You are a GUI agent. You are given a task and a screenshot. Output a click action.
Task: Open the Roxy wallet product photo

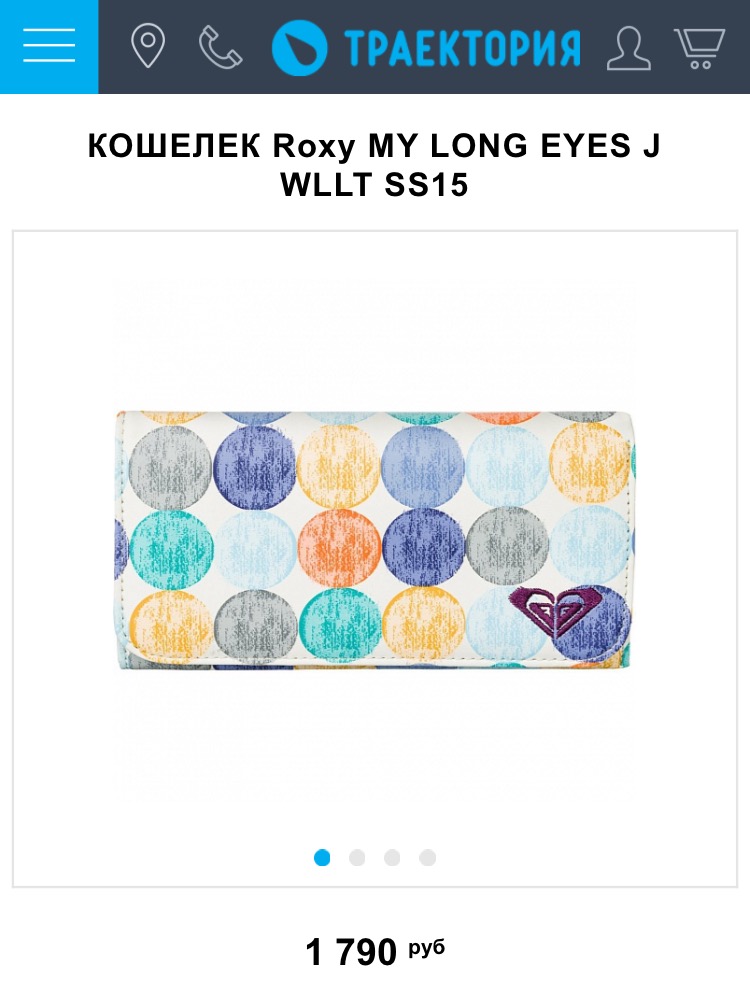374,540
